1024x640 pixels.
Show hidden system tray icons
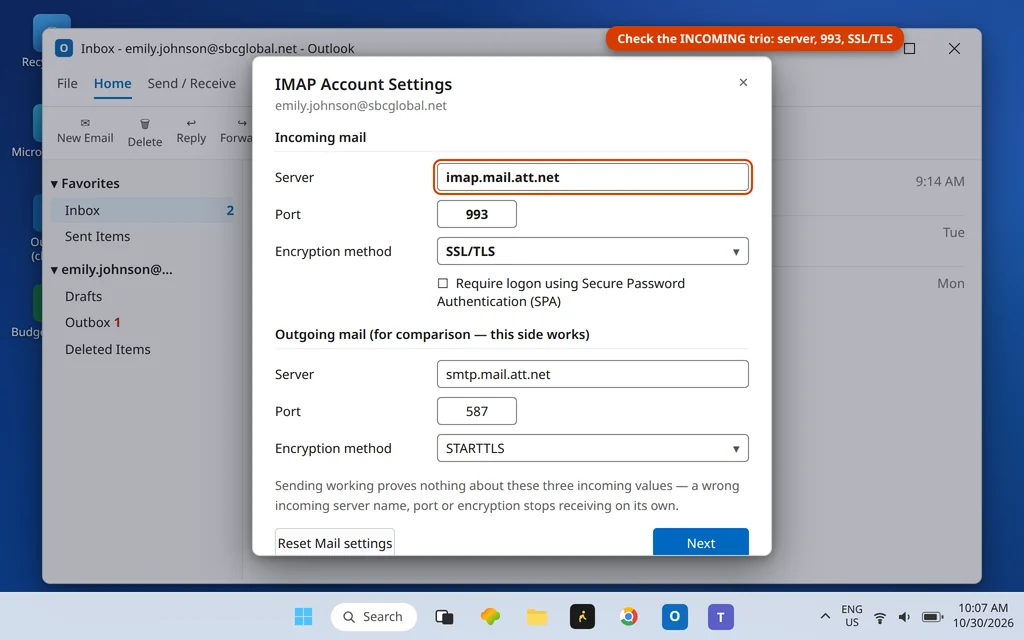click(825, 616)
